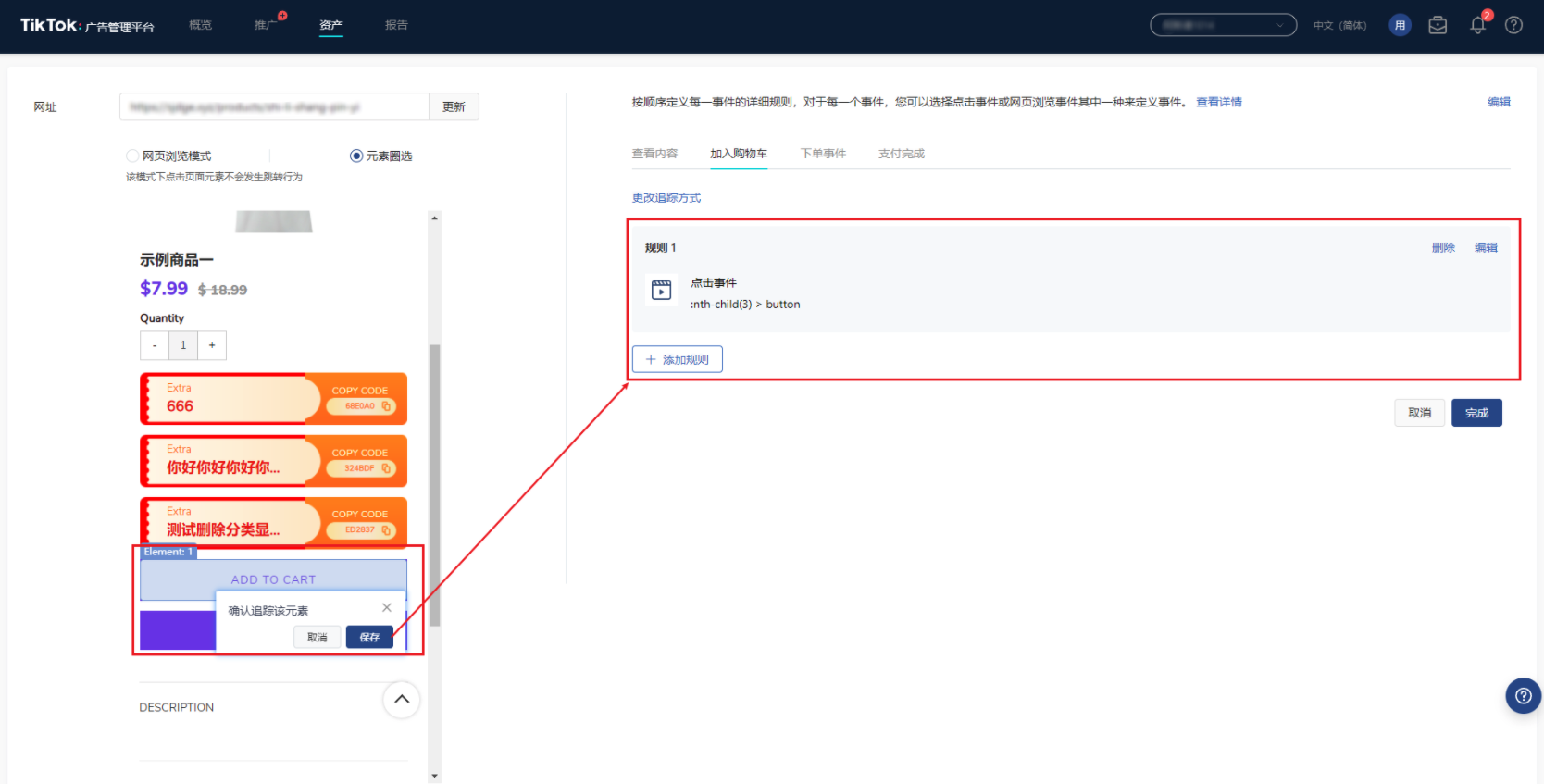1544x784 pixels.
Task: Increase quantity with the plus stepper
Action: point(212,345)
